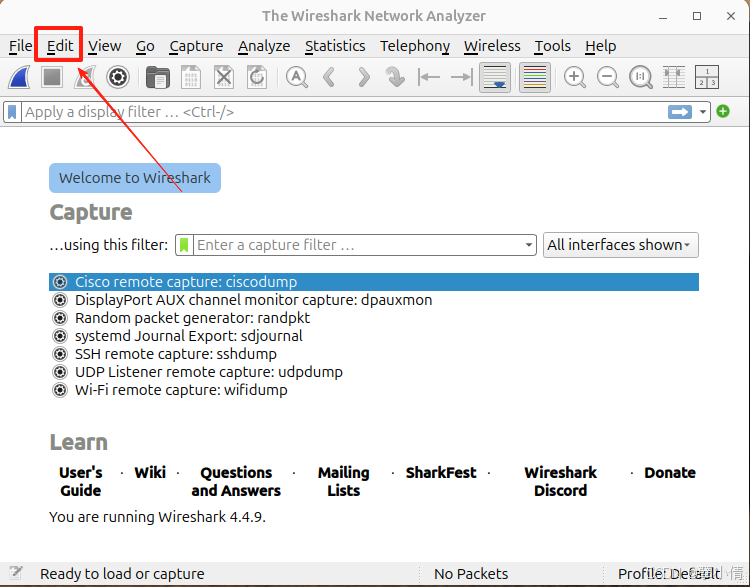The width and height of the screenshot is (750, 587).
Task: Open the Edit menu
Action: 60,46
